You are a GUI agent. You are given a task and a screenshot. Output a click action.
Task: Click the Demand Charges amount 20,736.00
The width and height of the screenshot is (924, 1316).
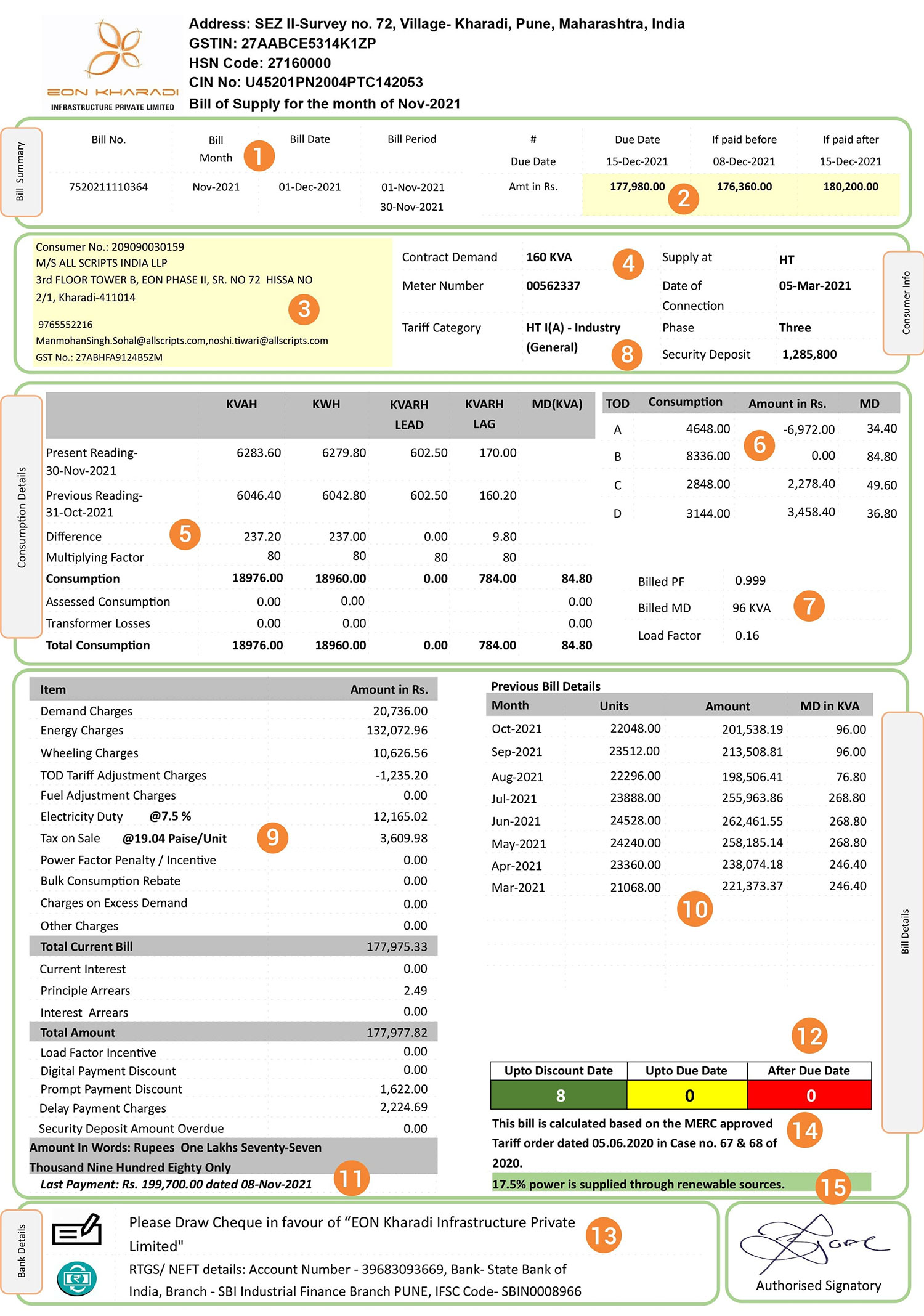pos(400,711)
